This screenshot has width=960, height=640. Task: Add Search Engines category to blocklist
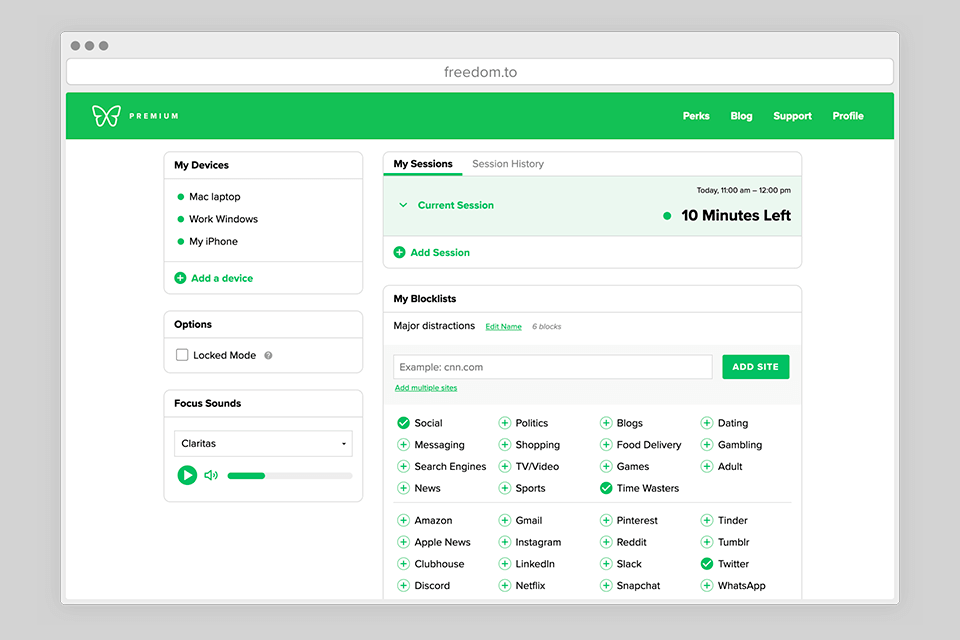pos(403,467)
